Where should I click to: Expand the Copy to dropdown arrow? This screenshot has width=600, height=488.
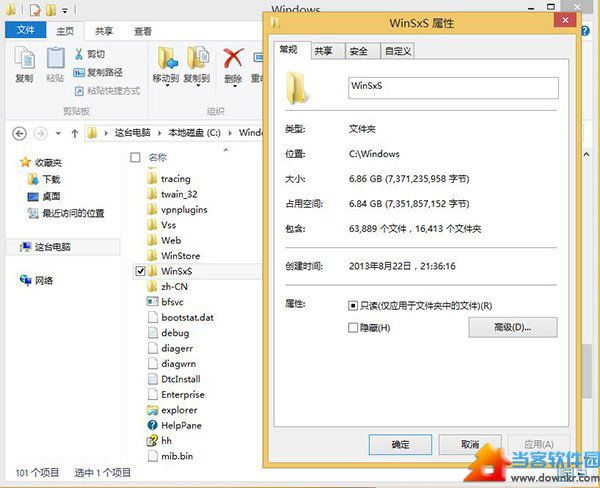pyautogui.click(x=198, y=86)
